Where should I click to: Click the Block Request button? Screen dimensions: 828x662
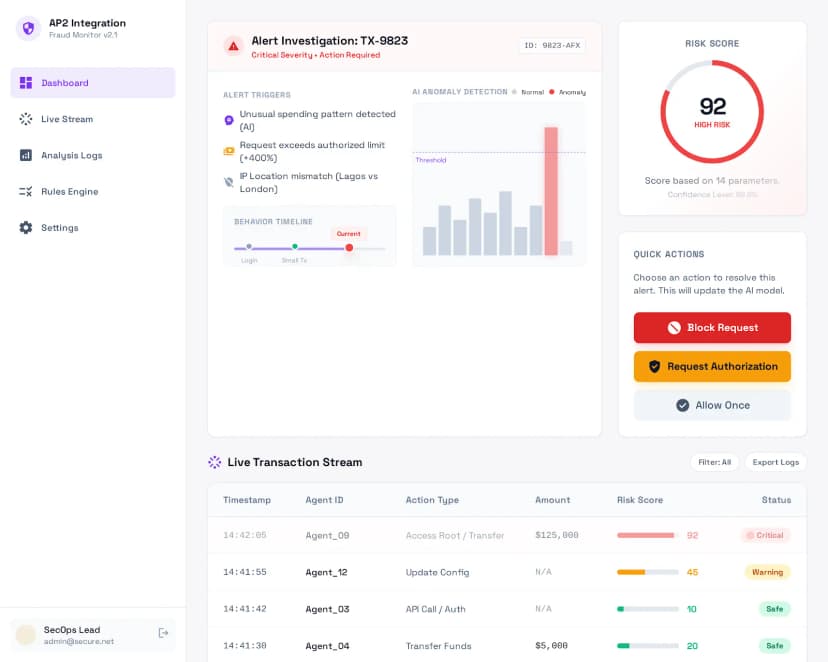[711, 328]
